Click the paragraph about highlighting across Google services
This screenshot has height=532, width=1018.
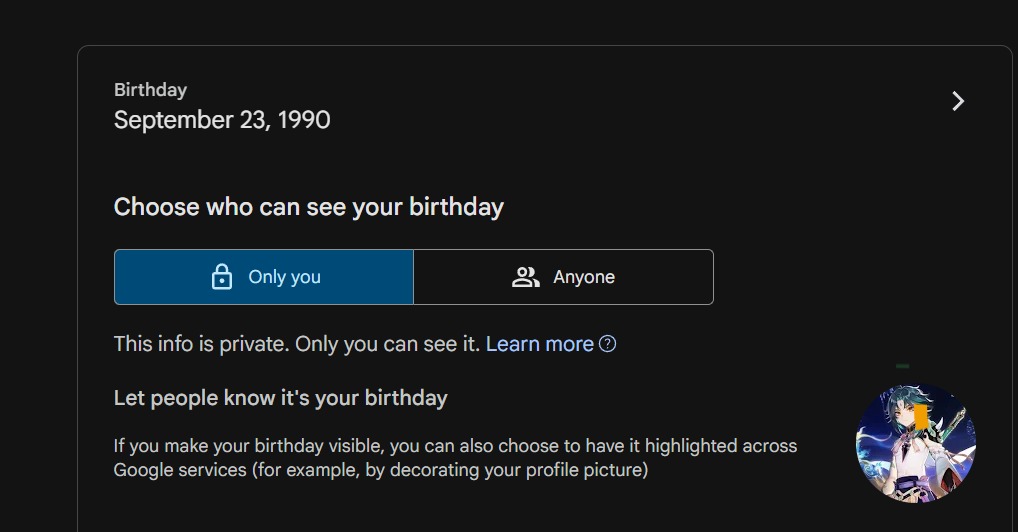[x=455, y=458]
